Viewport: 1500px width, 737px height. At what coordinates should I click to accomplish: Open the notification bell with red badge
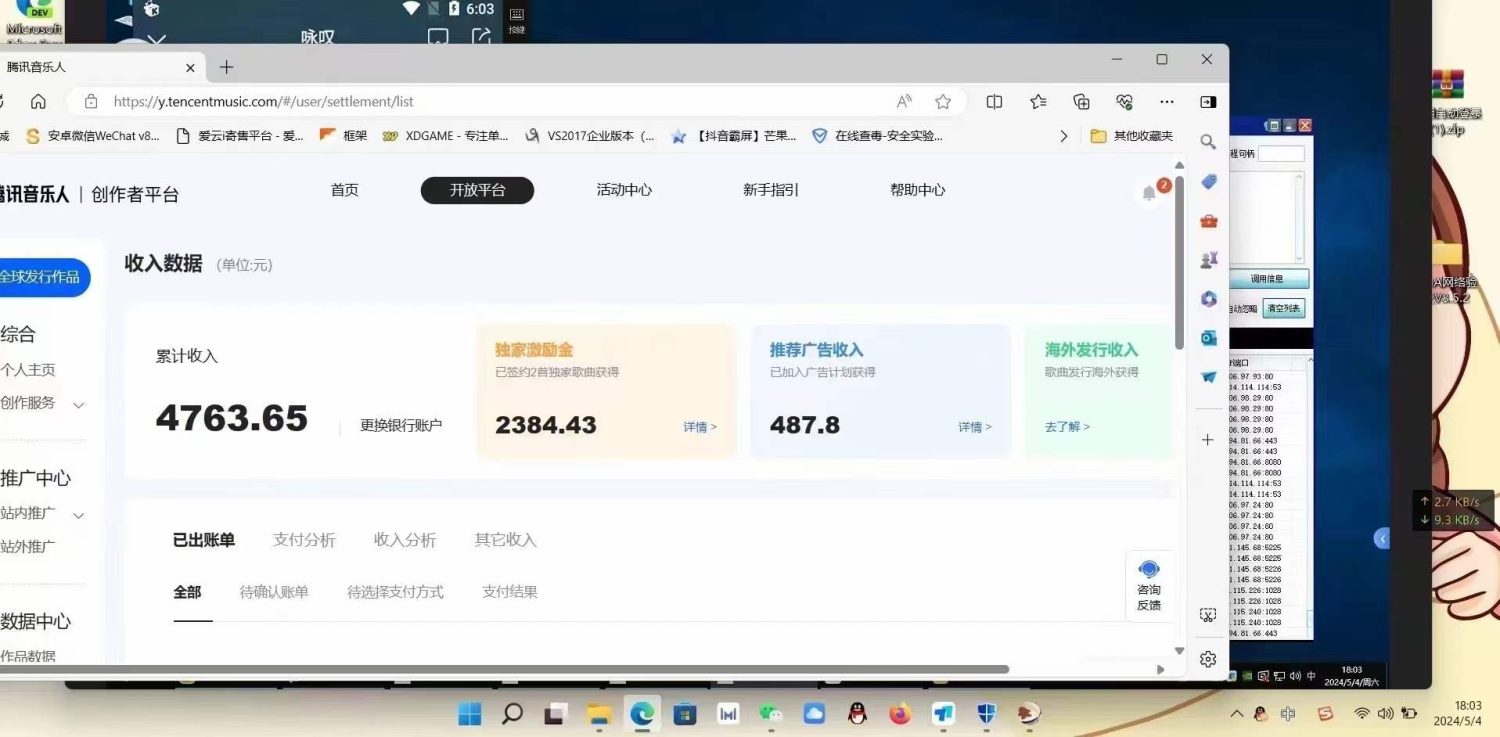[x=1150, y=194]
